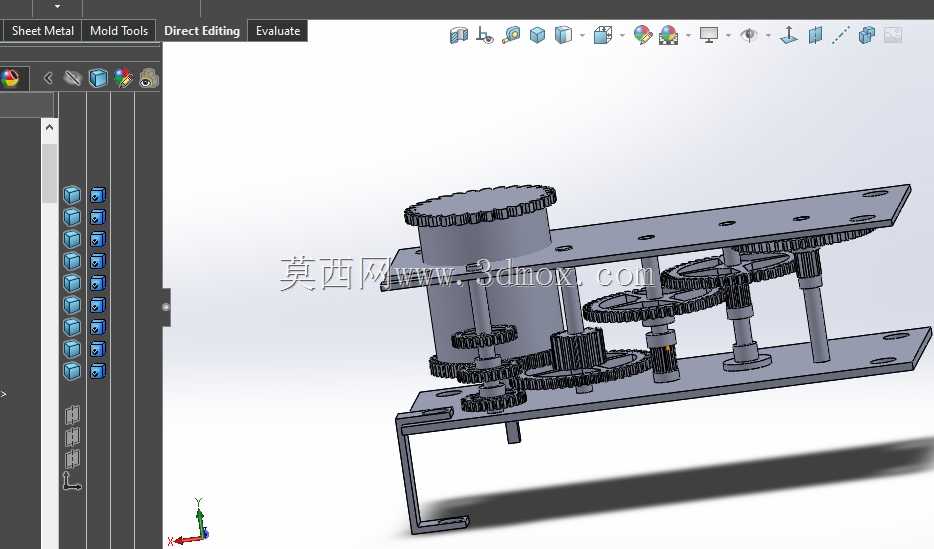Expand the View Settings dropdown arrow
The width and height of the screenshot is (934, 549).
pos(728,36)
